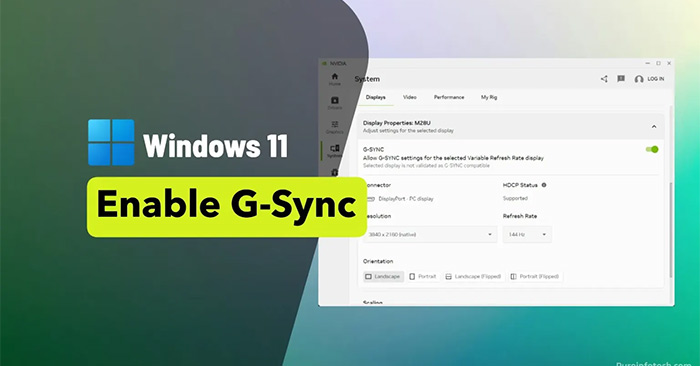Select the System sidebar icon

point(334,151)
